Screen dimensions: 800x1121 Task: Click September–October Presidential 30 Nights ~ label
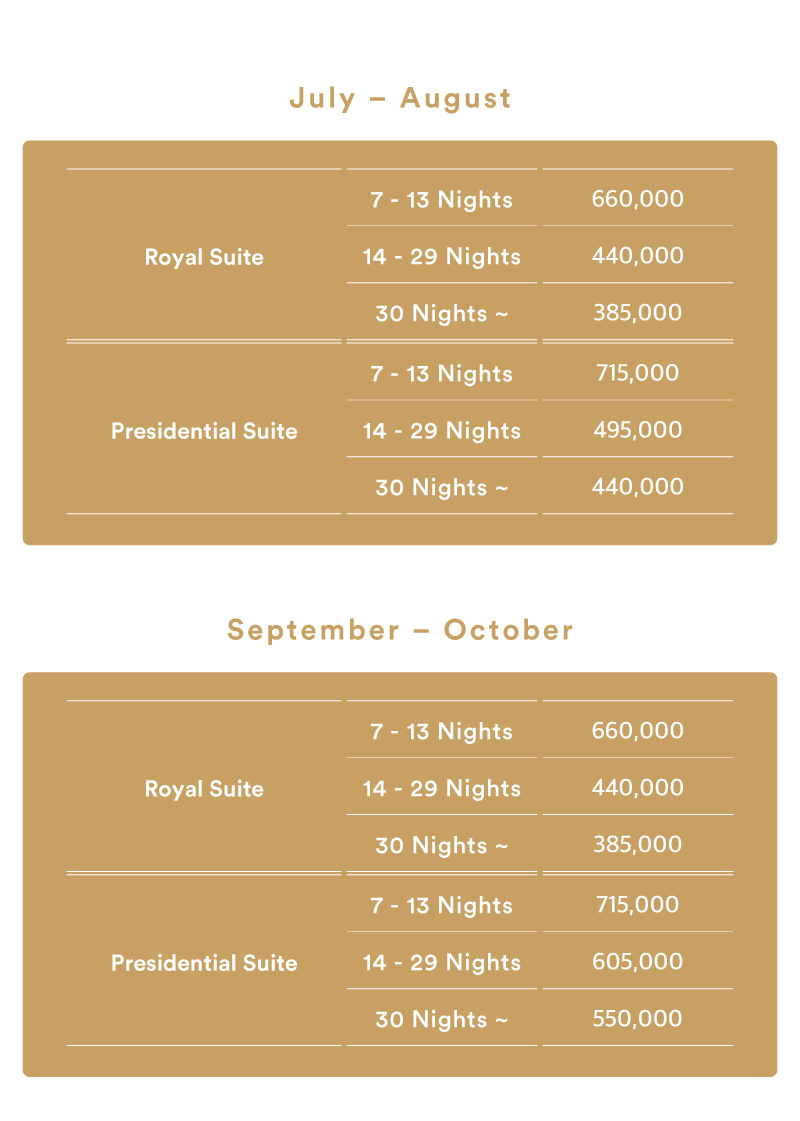tap(442, 1019)
